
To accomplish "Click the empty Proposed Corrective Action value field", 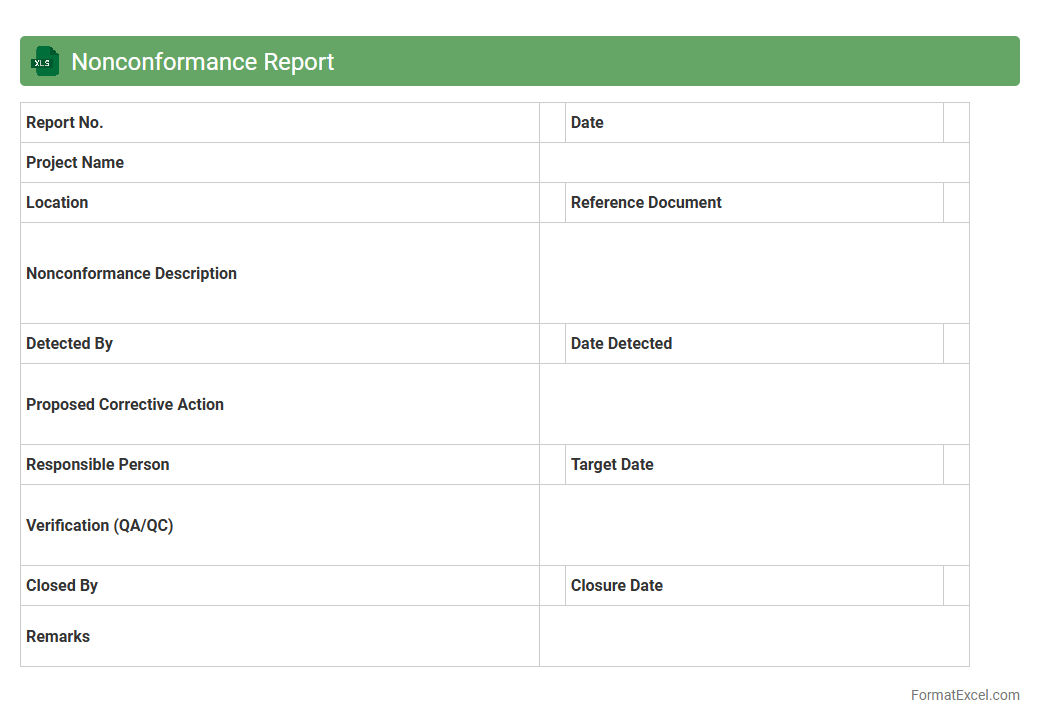I will point(754,404).
